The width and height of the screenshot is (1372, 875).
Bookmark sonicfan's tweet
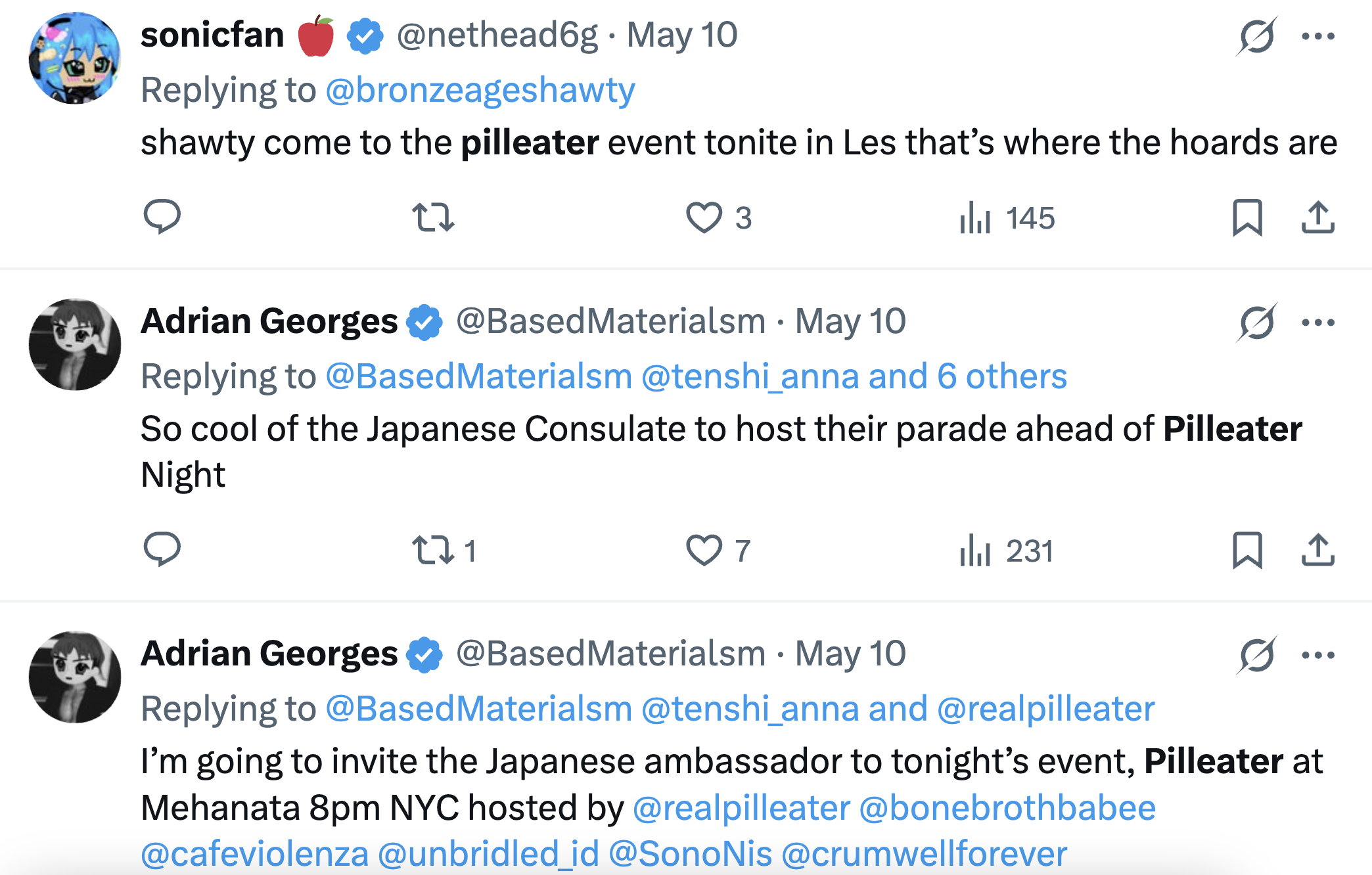pos(1247,217)
